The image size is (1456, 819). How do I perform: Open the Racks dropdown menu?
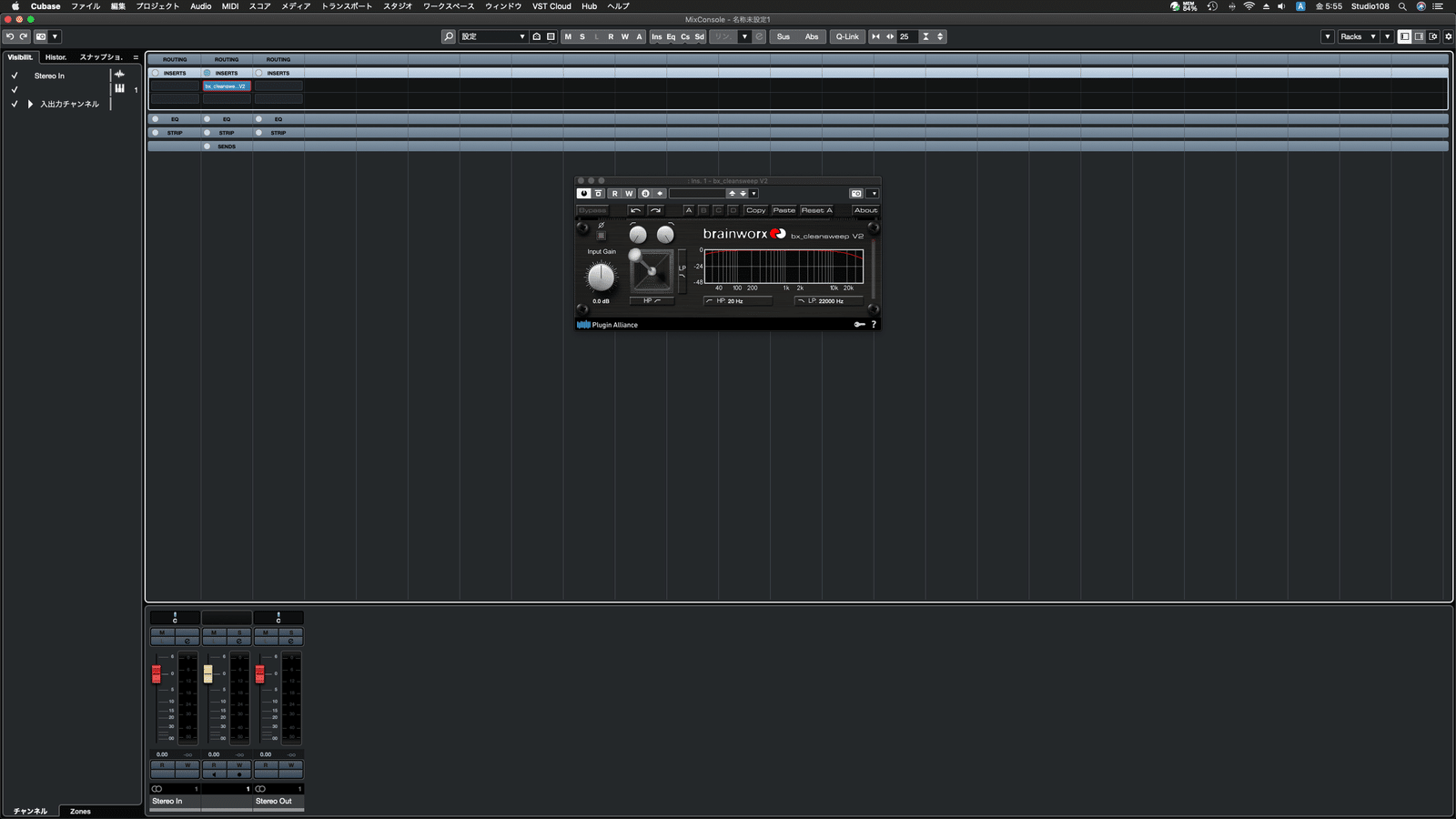coord(1357,36)
